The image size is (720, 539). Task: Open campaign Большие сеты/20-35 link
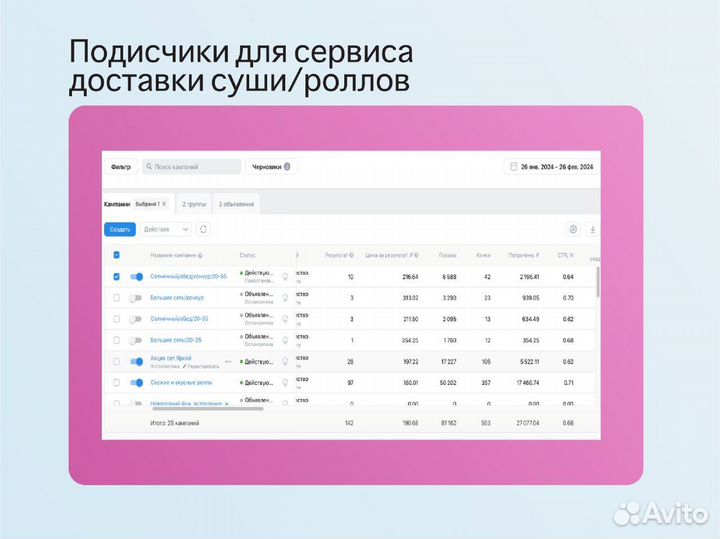pyautogui.click(x=176, y=340)
